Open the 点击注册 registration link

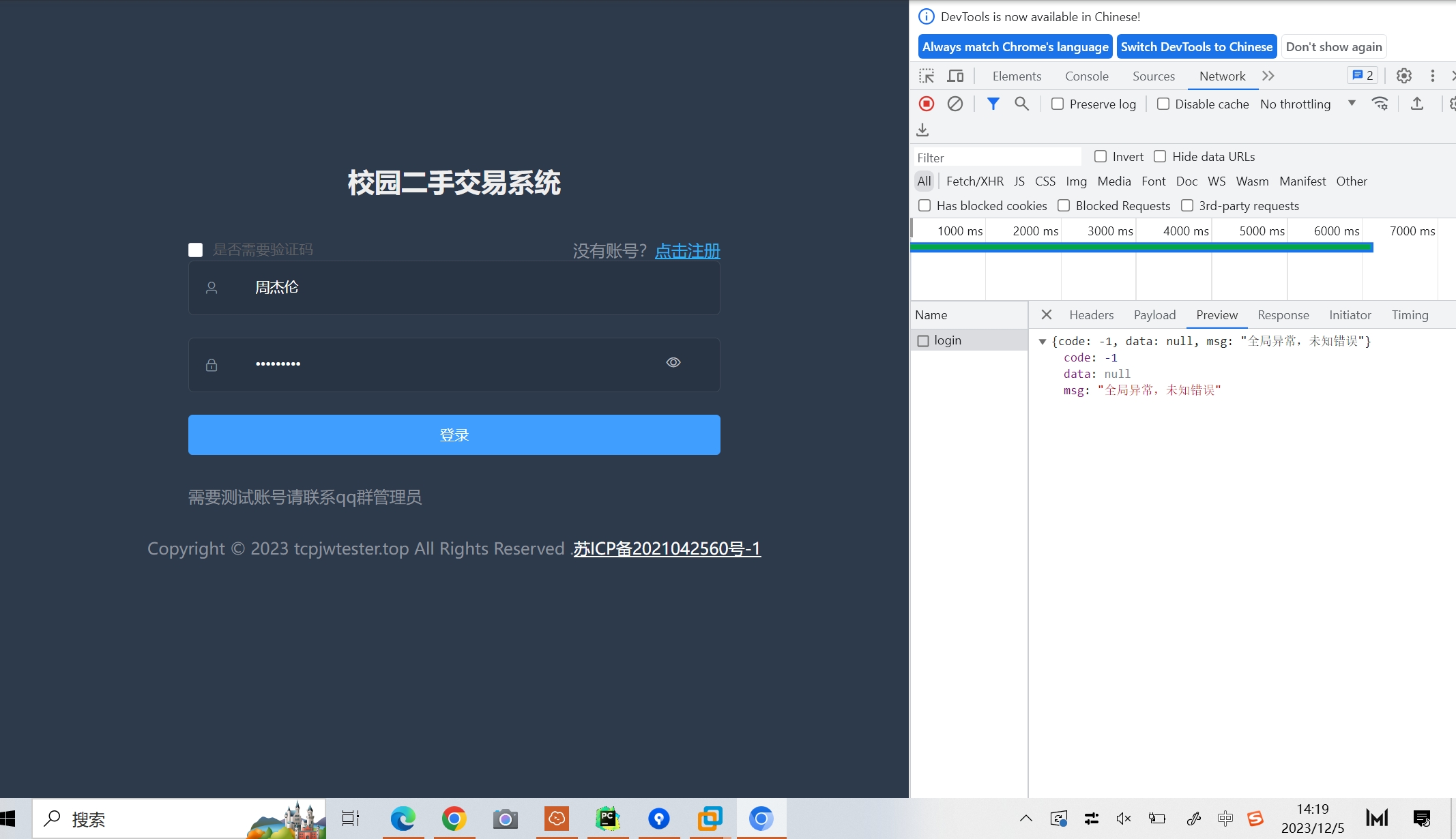click(687, 251)
